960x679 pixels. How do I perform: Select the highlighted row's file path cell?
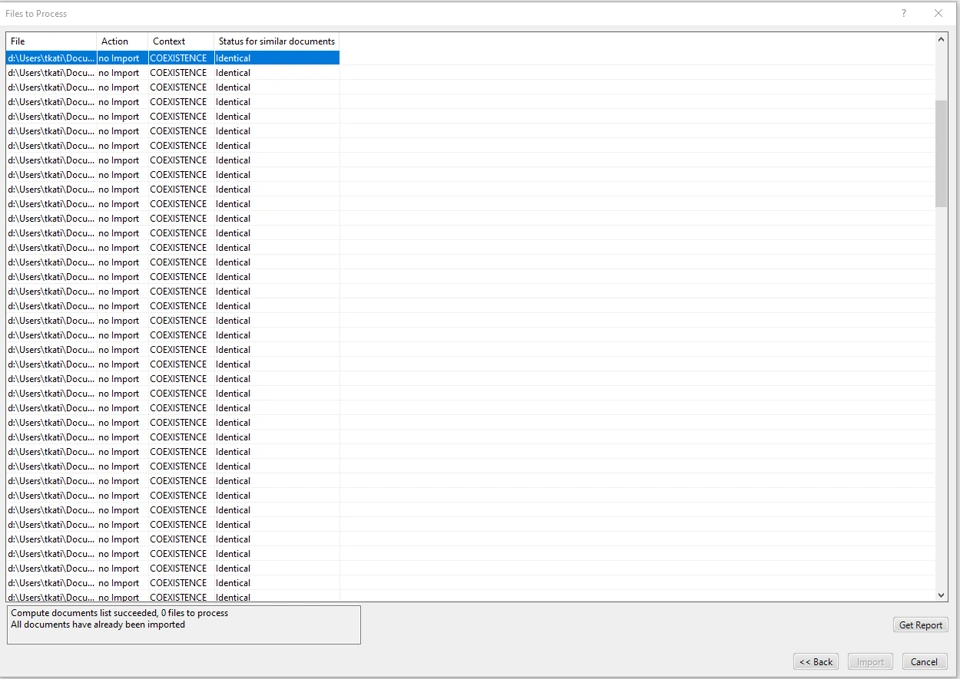tap(51, 58)
